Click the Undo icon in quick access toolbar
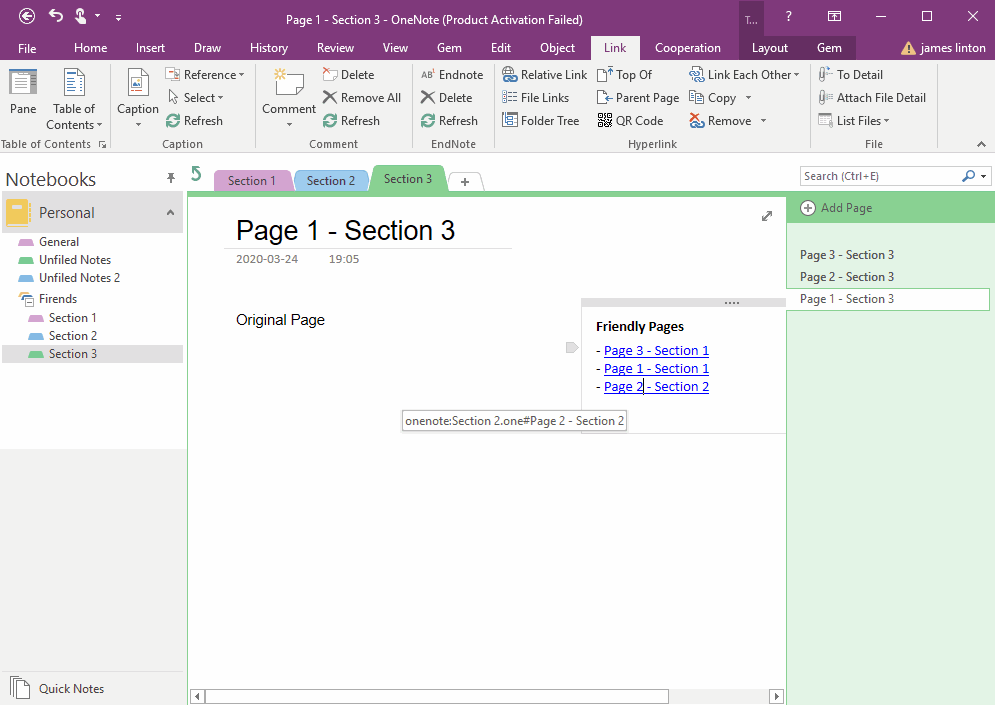The image size is (995, 705). tap(56, 15)
